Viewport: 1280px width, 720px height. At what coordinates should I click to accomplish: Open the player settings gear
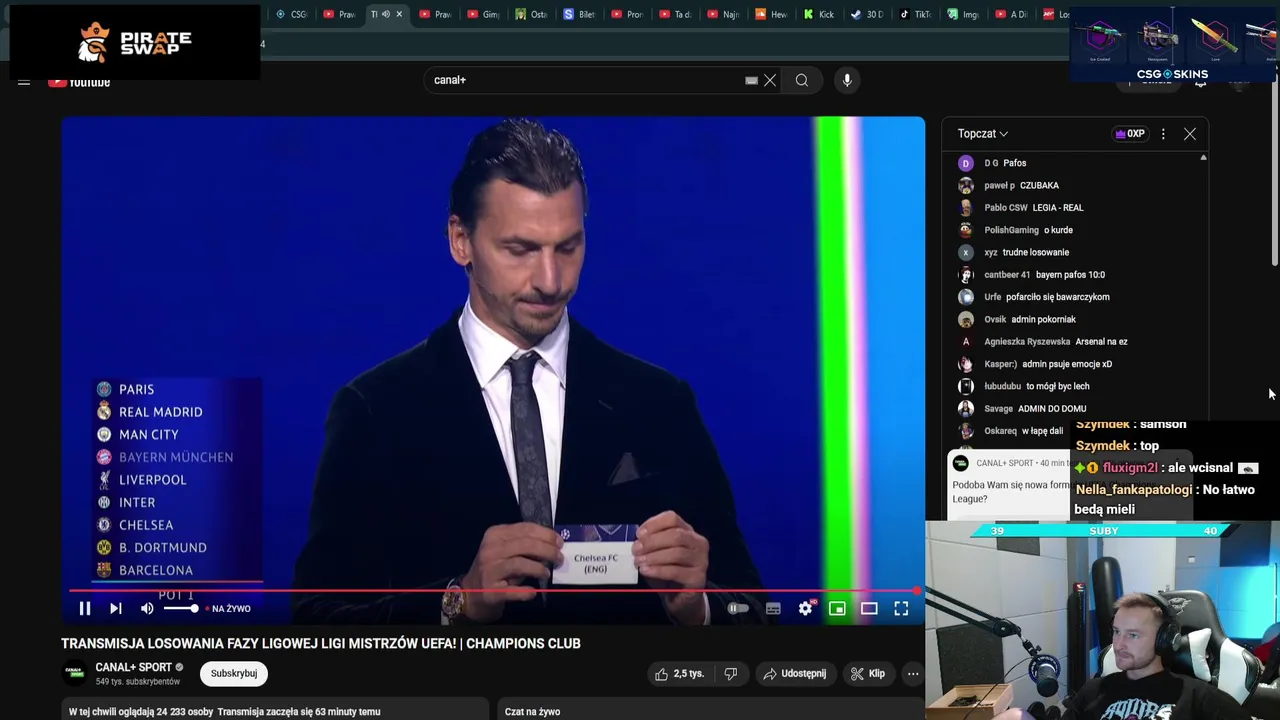click(806, 608)
